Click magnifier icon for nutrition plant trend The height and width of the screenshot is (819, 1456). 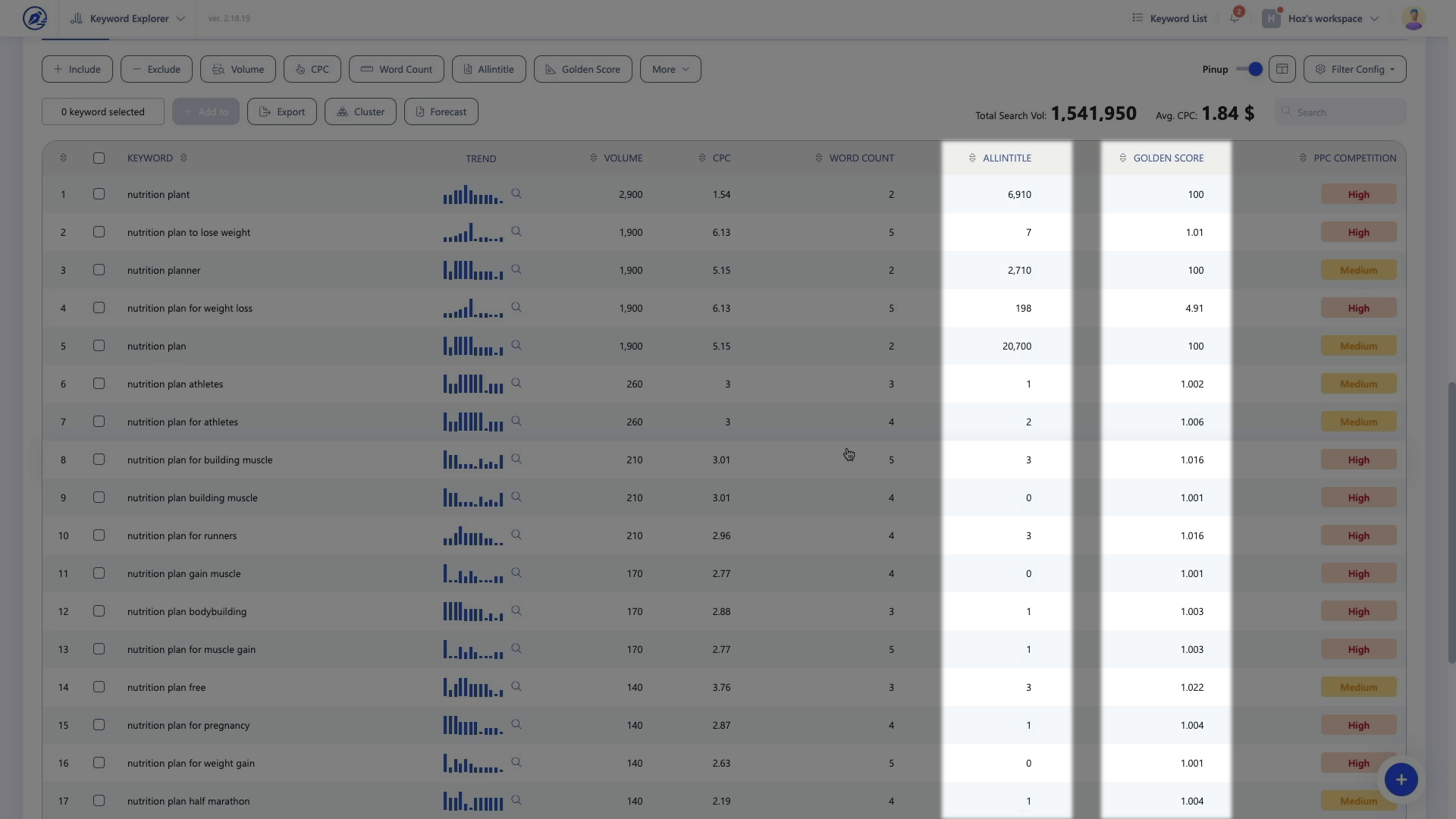tap(516, 194)
